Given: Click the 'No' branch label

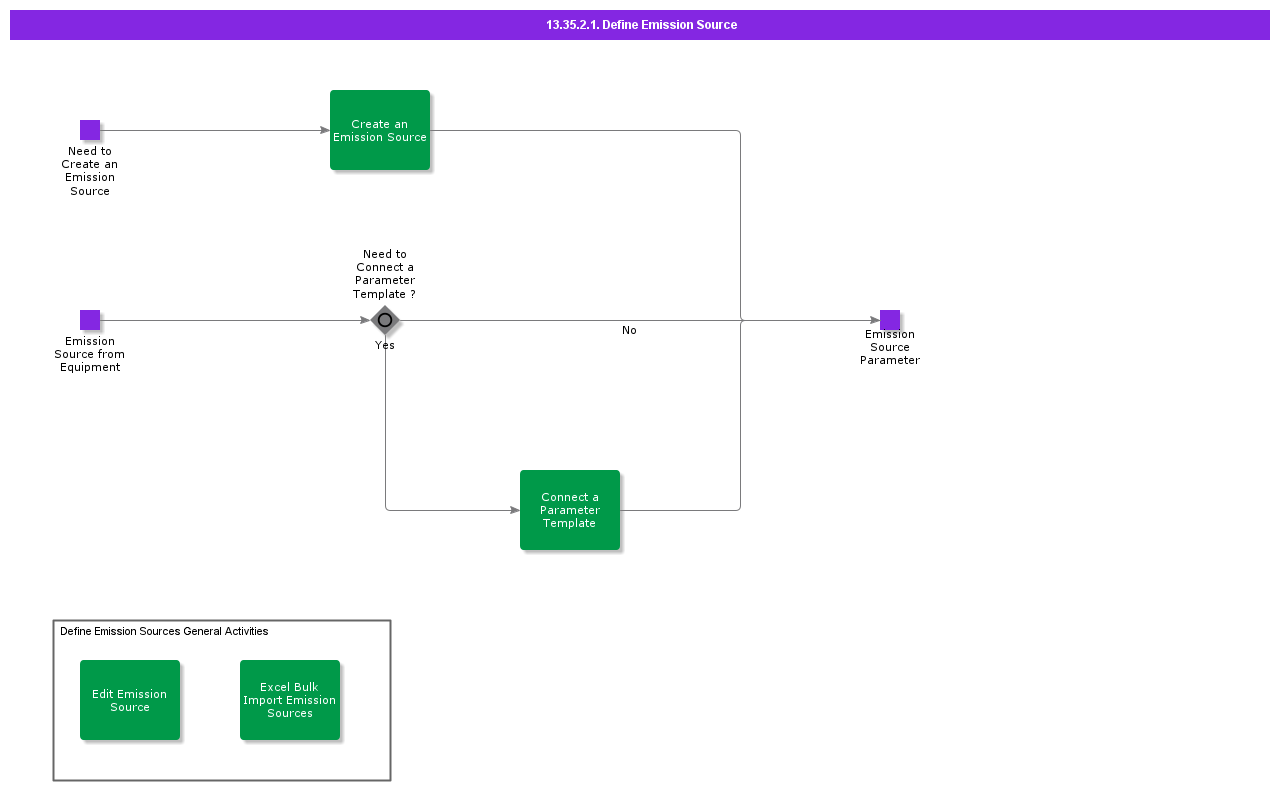Looking at the screenshot, I should pyautogui.click(x=629, y=330).
